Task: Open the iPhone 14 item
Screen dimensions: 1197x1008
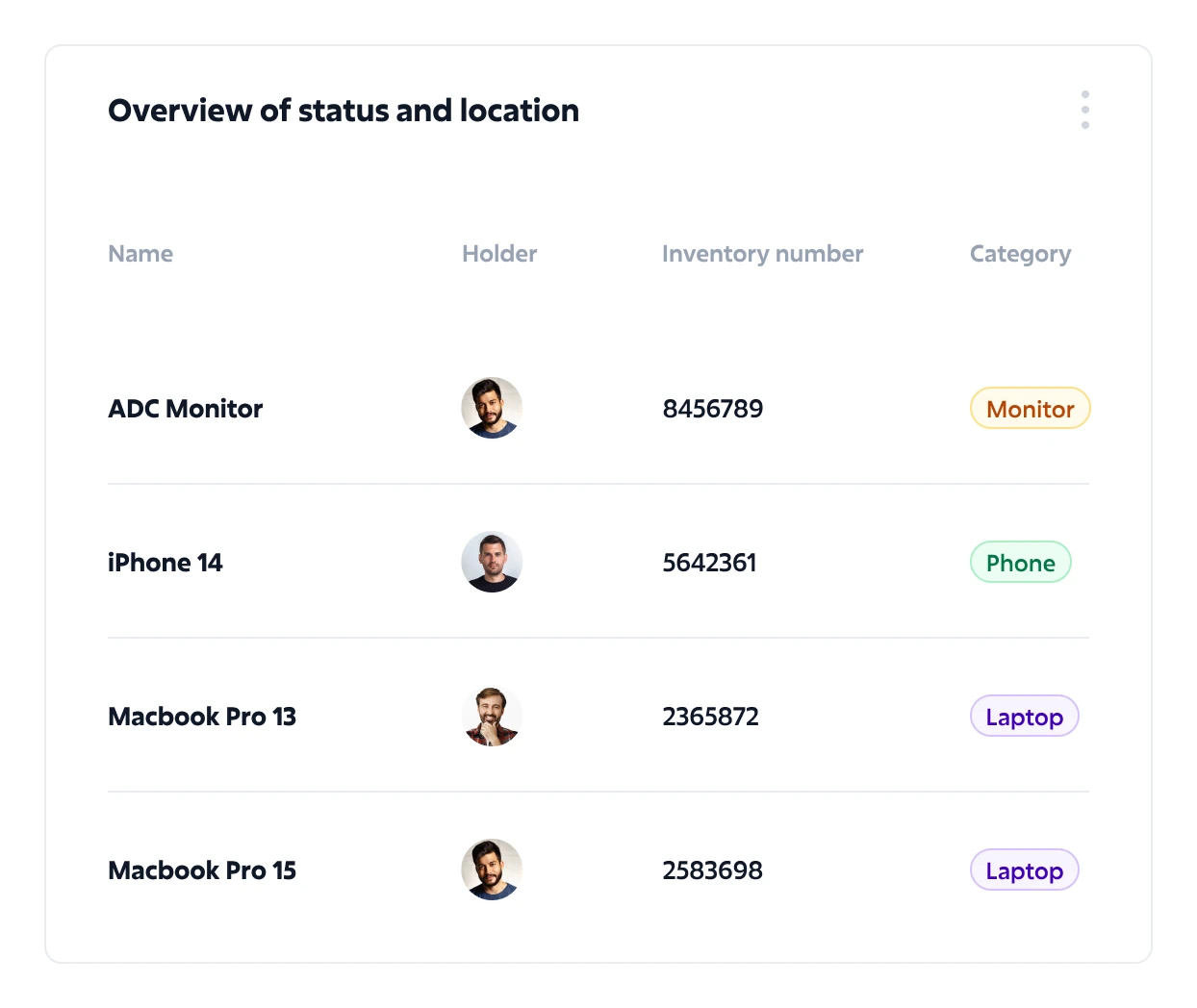Action: tap(166, 563)
